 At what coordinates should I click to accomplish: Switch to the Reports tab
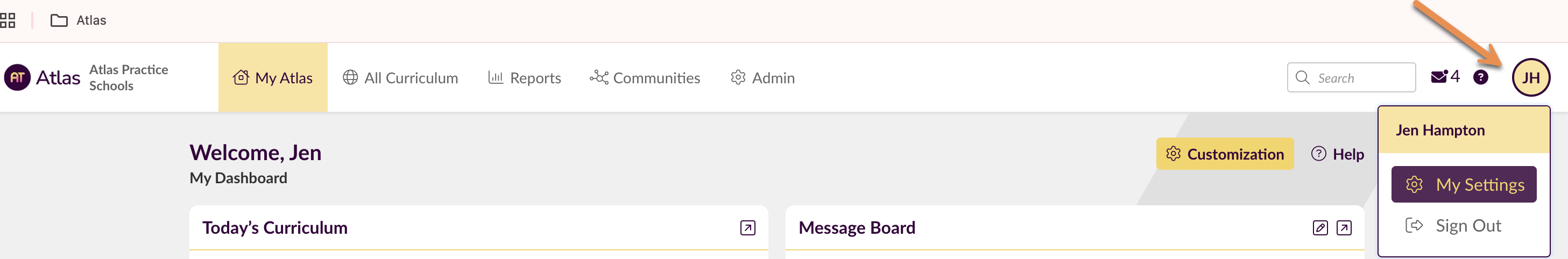click(x=524, y=78)
